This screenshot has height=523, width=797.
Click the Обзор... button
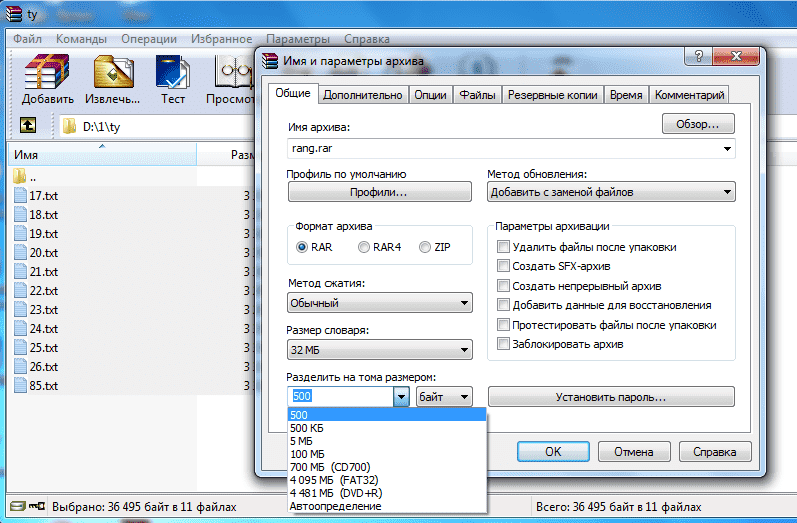[x=698, y=124]
